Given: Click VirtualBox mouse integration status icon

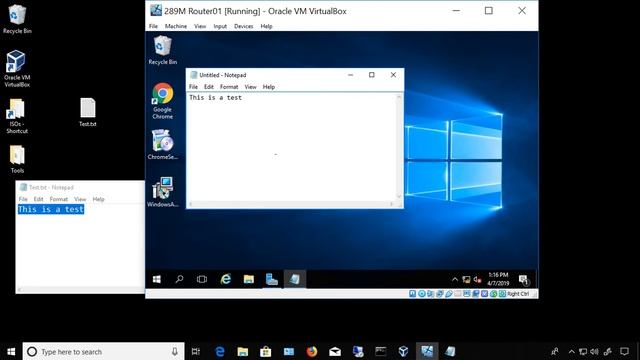Looking at the screenshot, I should [x=493, y=293].
